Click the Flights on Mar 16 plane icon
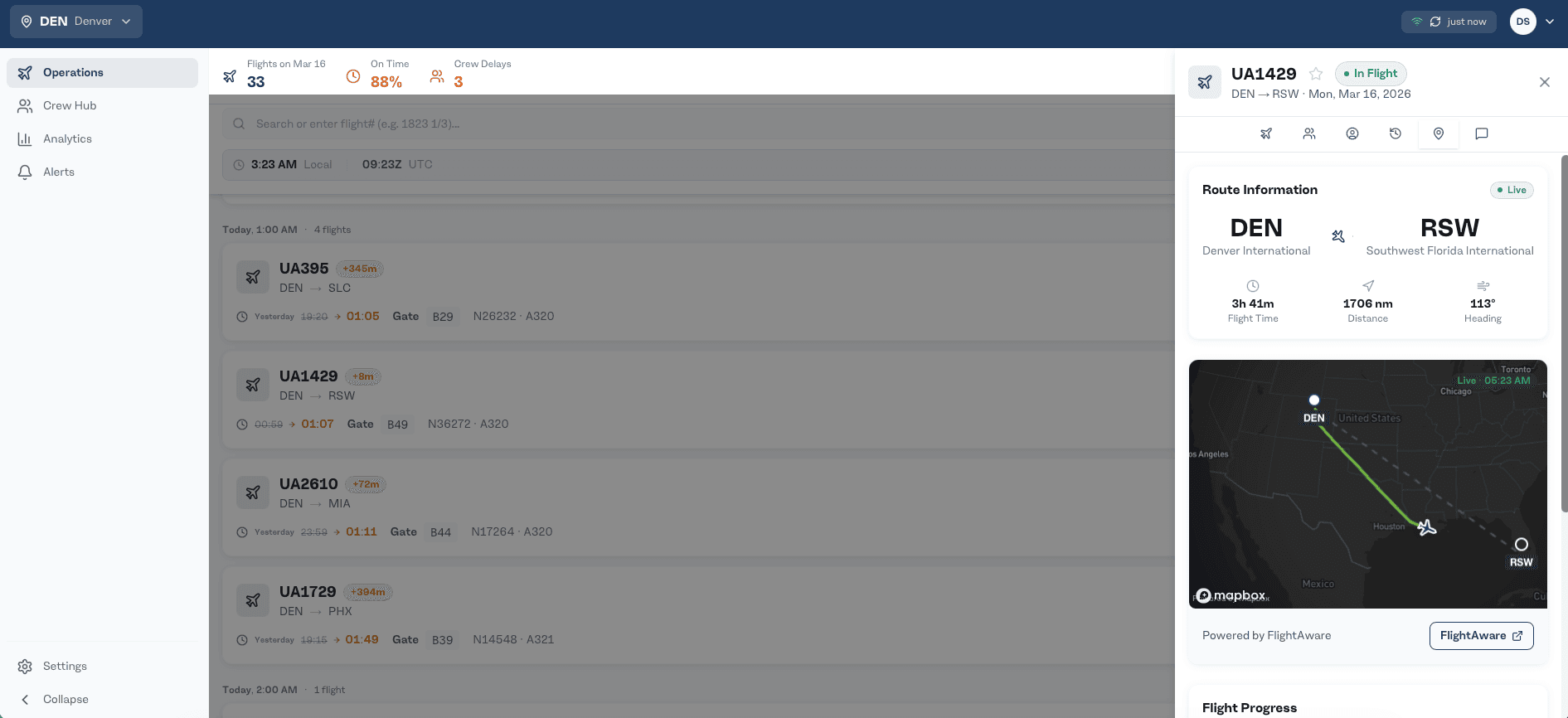The width and height of the screenshot is (1568, 718). (x=230, y=76)
